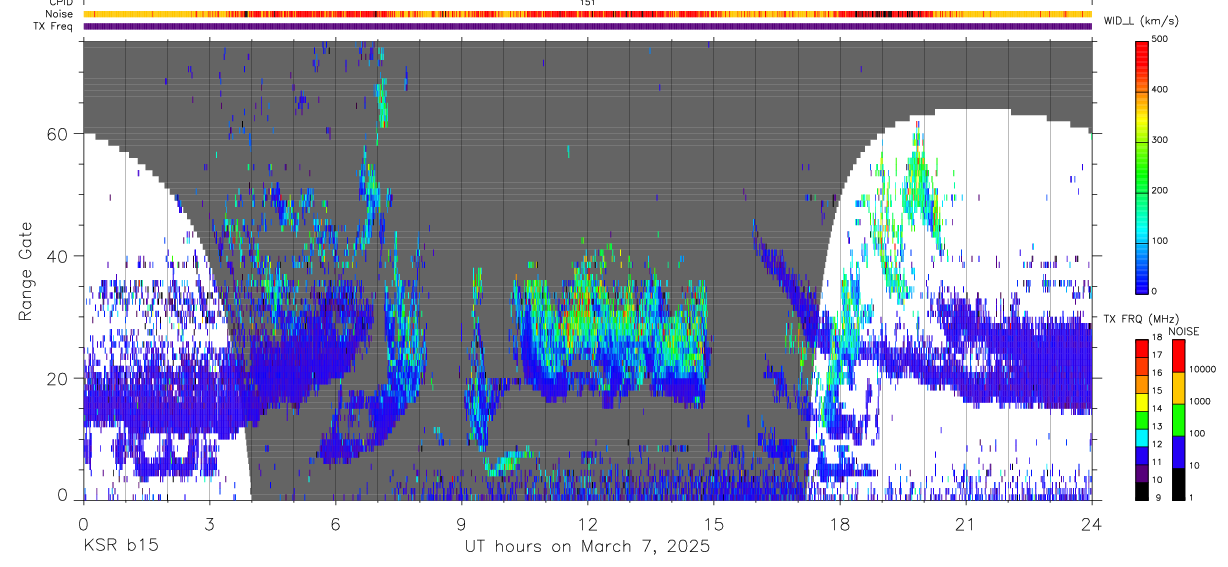
Task: Click the 'TX FRQ (MHz)' legend title
Action: point(1143,318)
